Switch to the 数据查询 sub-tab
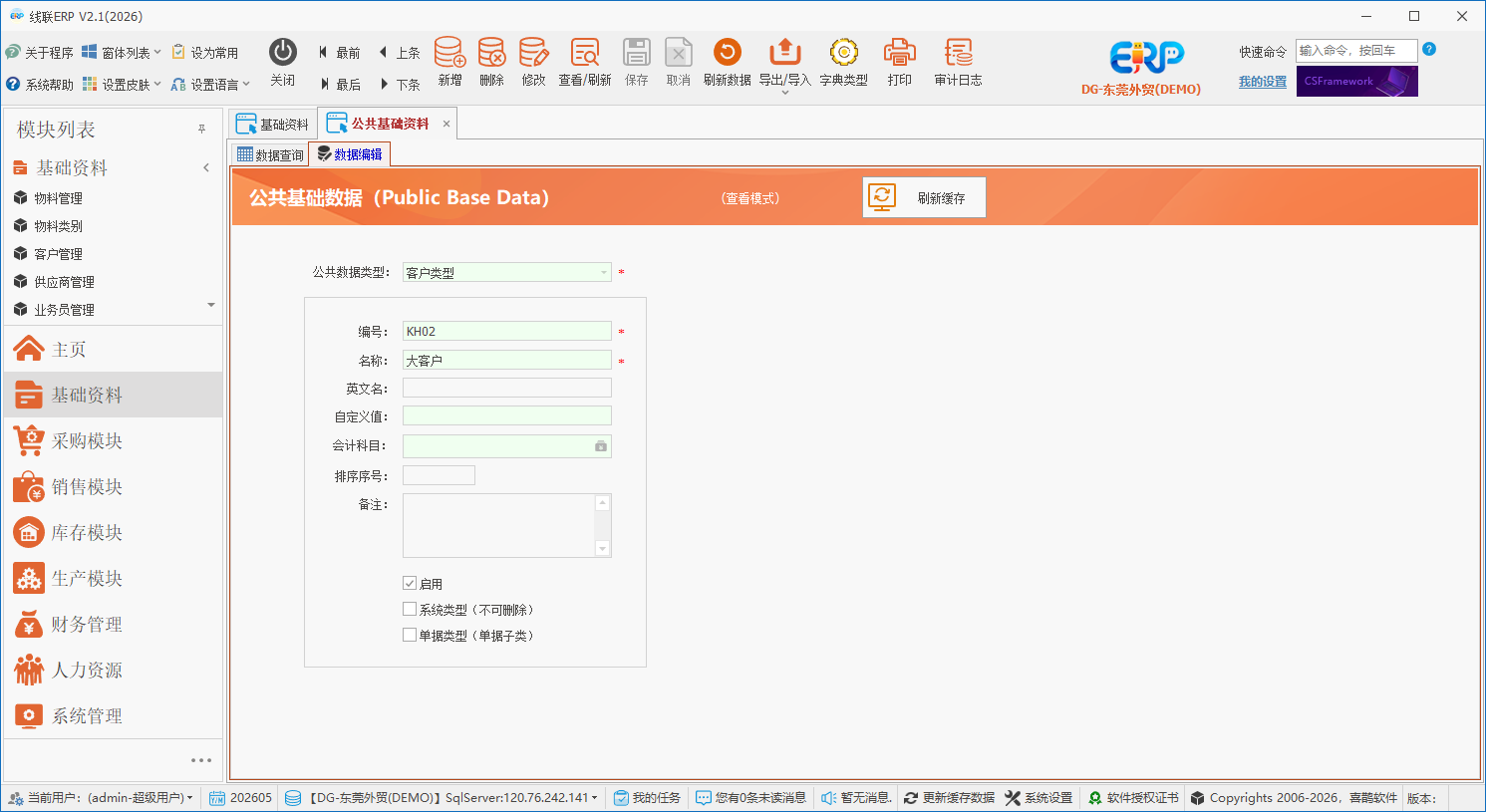This screenshot has width=1486, height=812. pyautogui.click(x=270, y=154)
